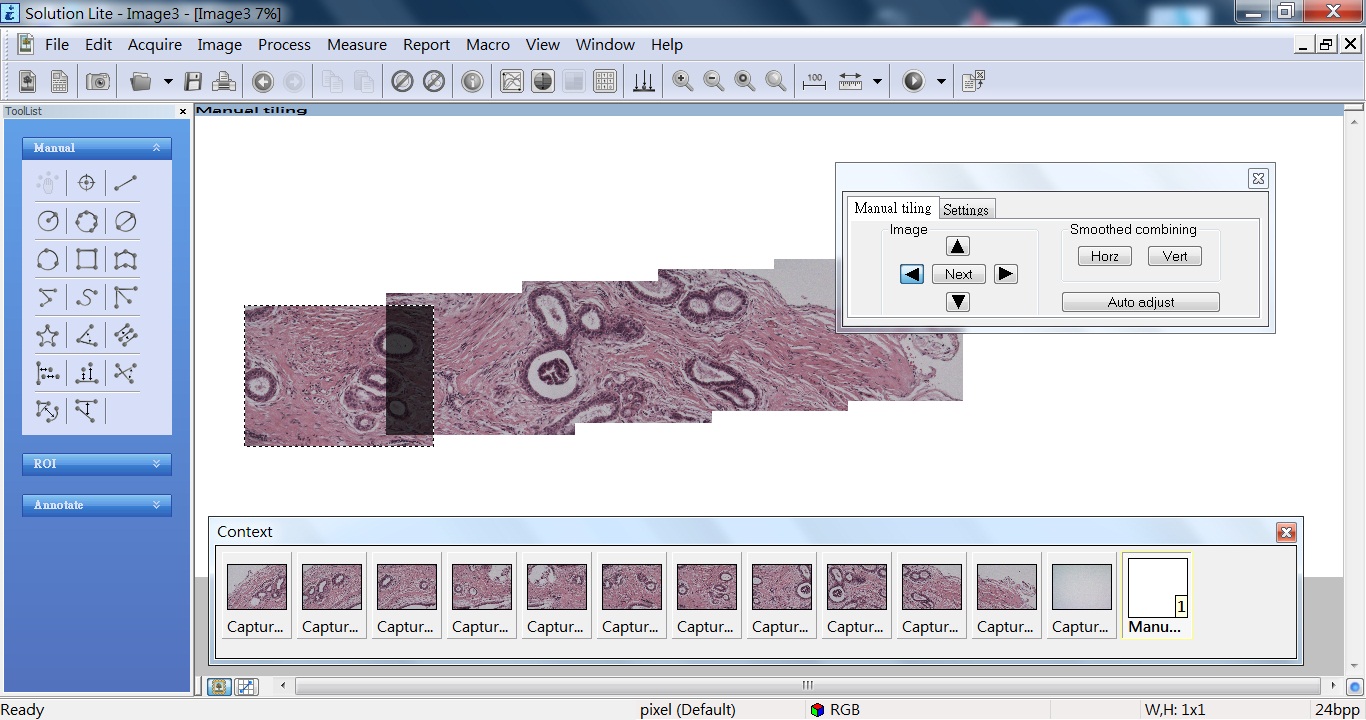Image resolution: width=1366 pixels, height=720 pixels.
Task: Choose the star-shaped polygon tool
Action: click(47, 336)
